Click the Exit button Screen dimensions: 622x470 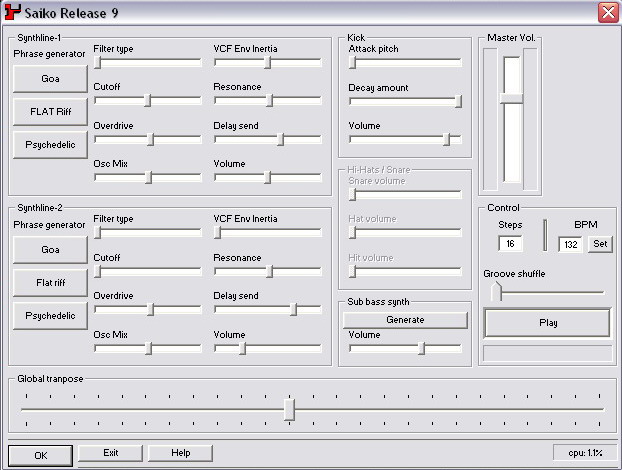(x=110, y=453)
